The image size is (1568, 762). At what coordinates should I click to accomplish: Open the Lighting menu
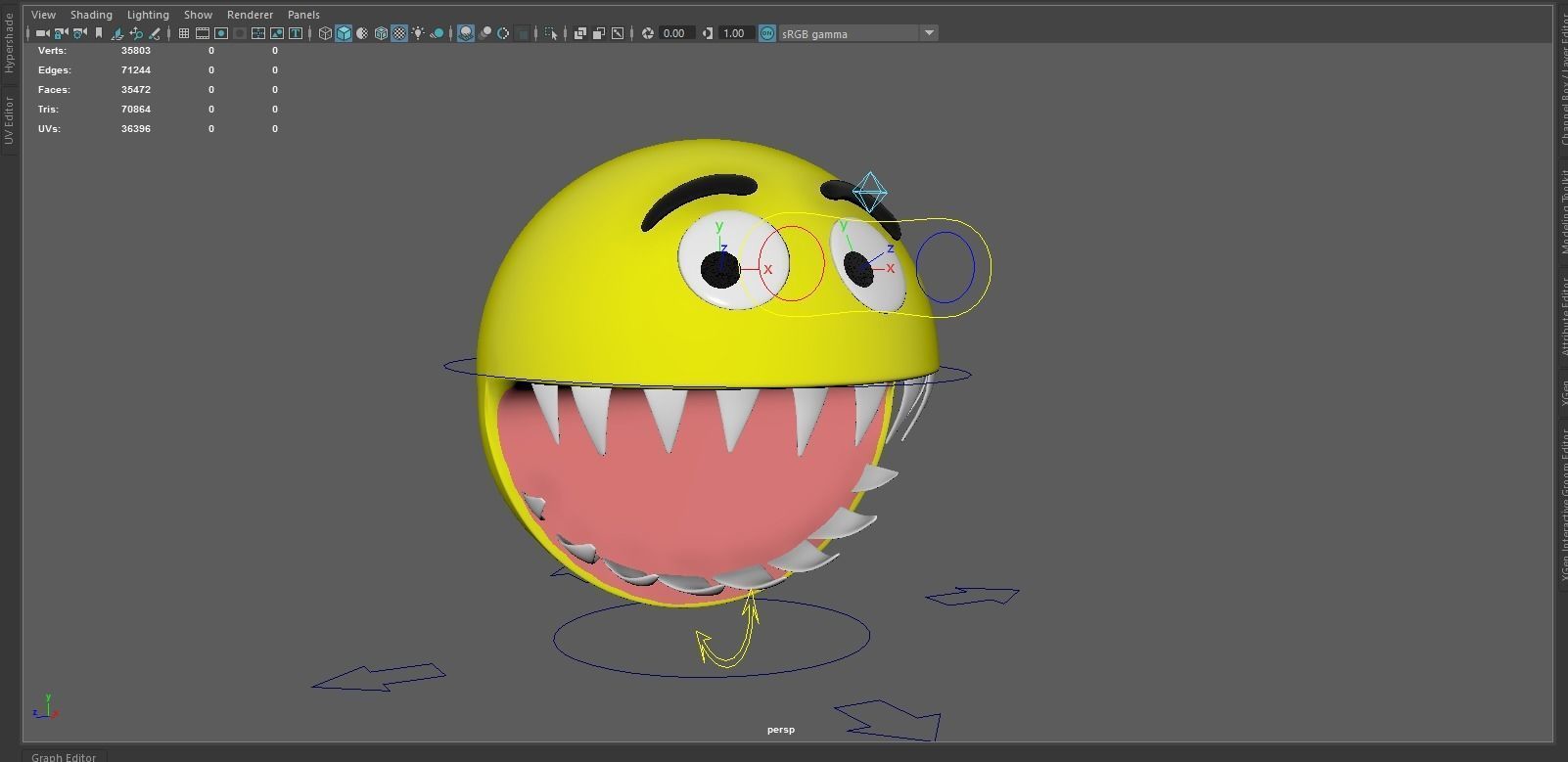click(x=148, y=15)
